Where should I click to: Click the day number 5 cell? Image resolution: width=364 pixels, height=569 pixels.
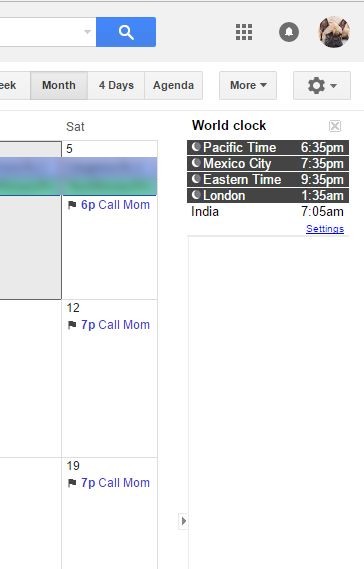coord(69,149)
